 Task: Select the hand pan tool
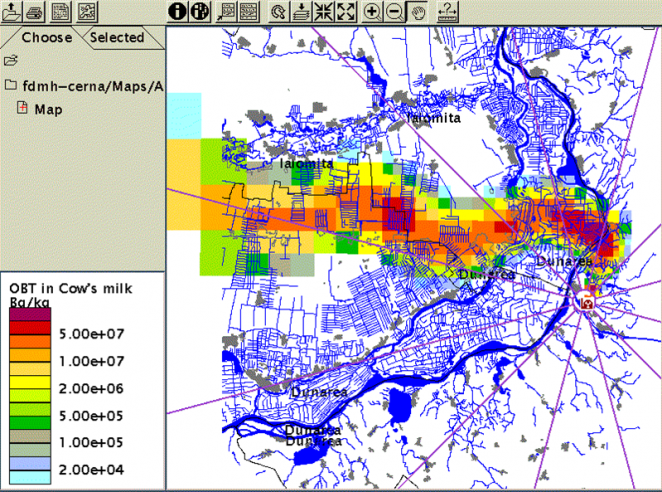click(x=418, y=12)
